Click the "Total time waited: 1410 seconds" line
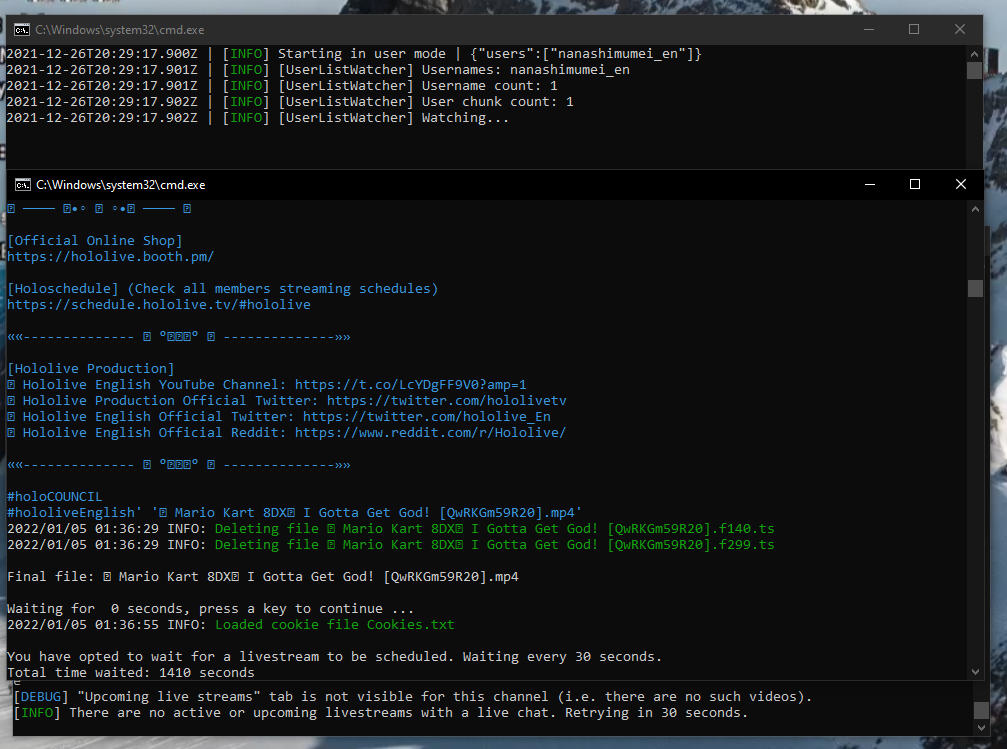Screen dimensions: 1007x749 131,673
